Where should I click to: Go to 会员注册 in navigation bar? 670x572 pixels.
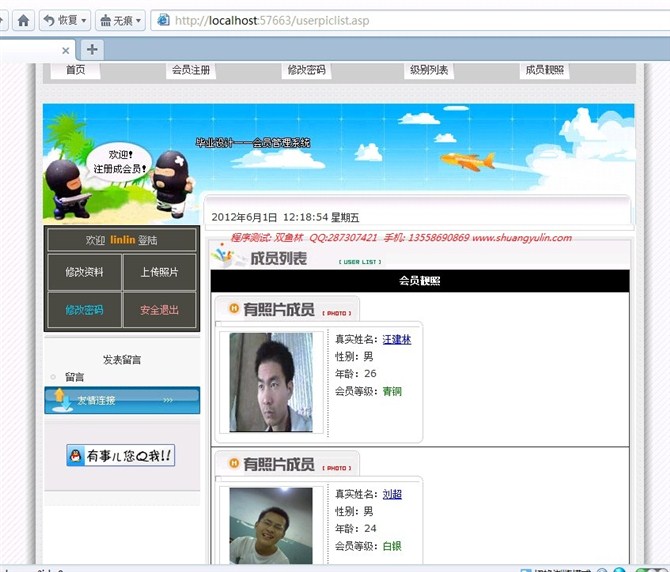[x=191, y=70]
